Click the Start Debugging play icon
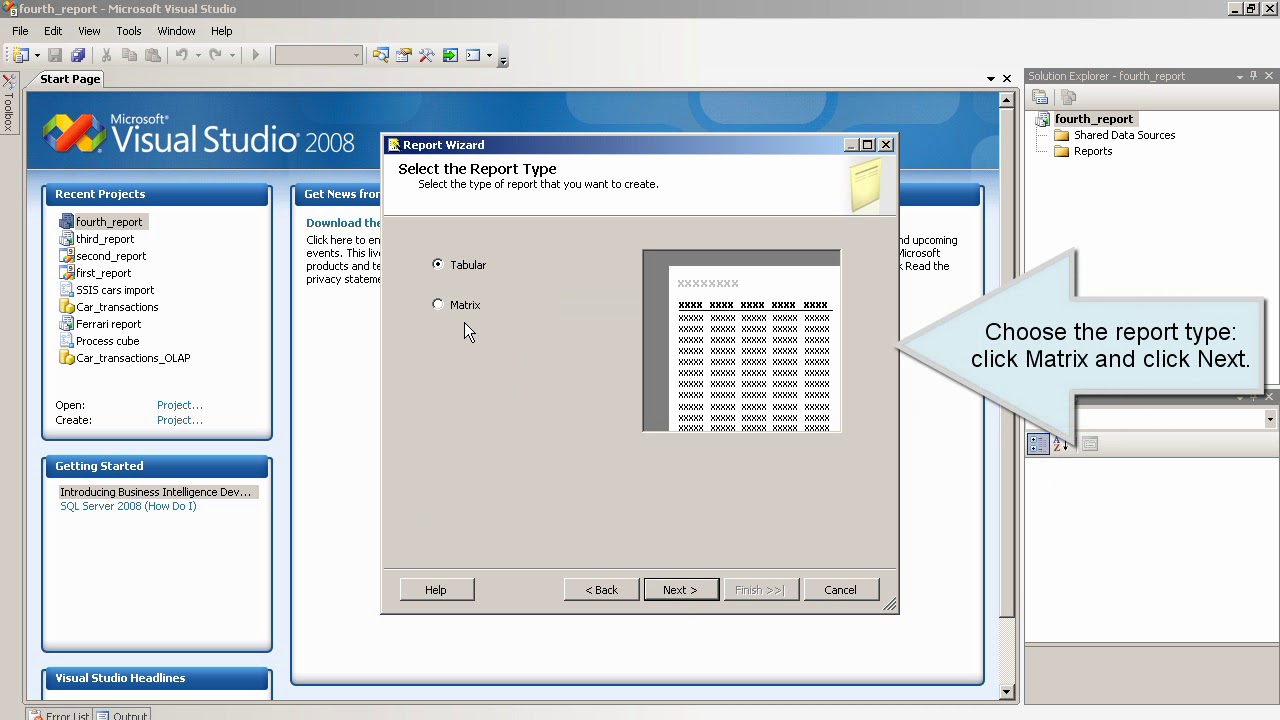 (255, 56)
